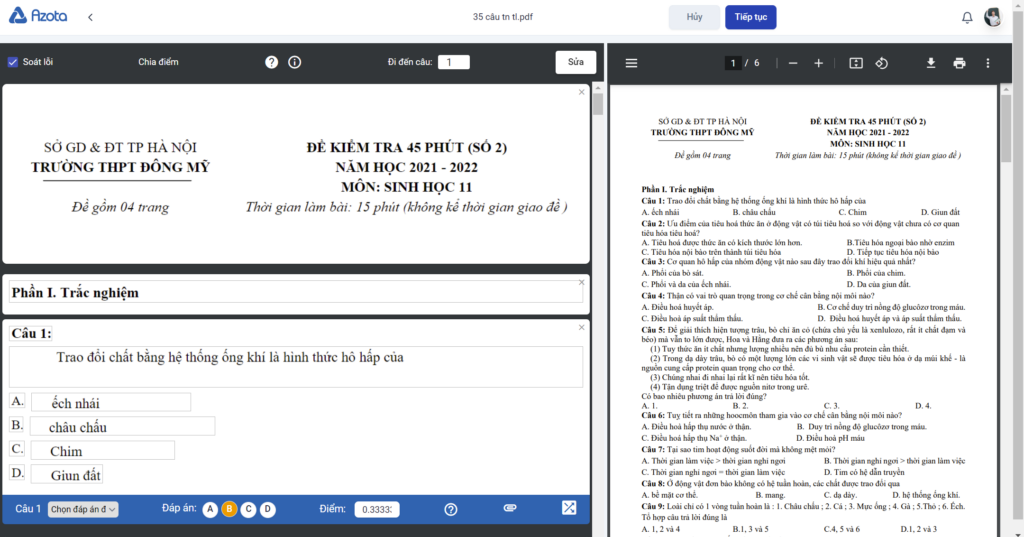Select answer C as correct
This screenshot has width=1024, height=537.
[248, 510]
